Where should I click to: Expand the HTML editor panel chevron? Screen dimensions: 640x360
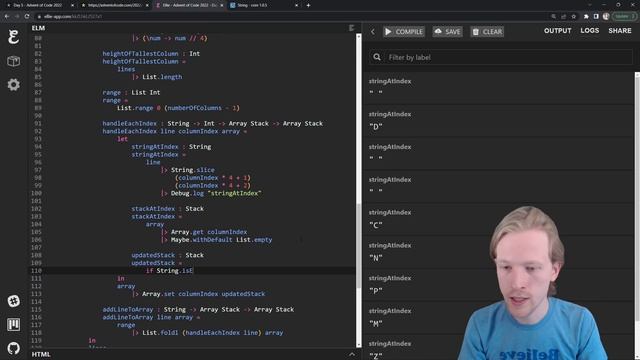[351, 354]
